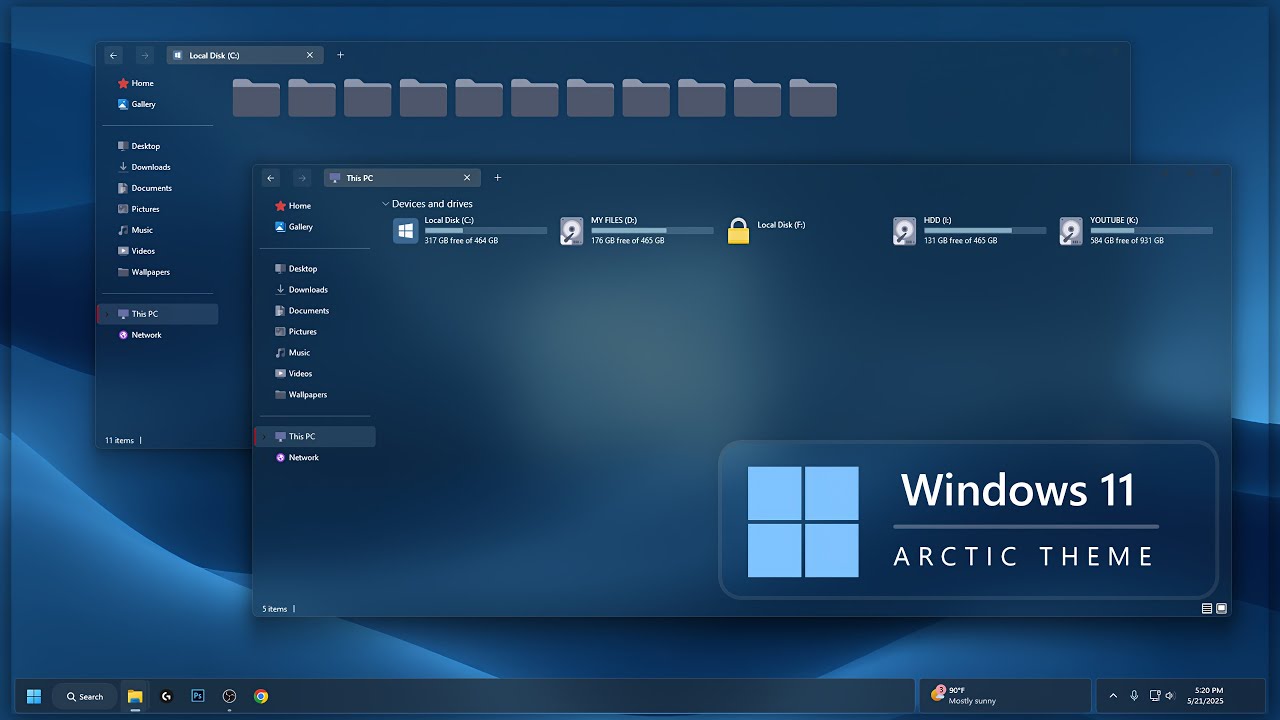
Task: Open the YOUTUBE (K:) drive
Action: (1137, 231)
